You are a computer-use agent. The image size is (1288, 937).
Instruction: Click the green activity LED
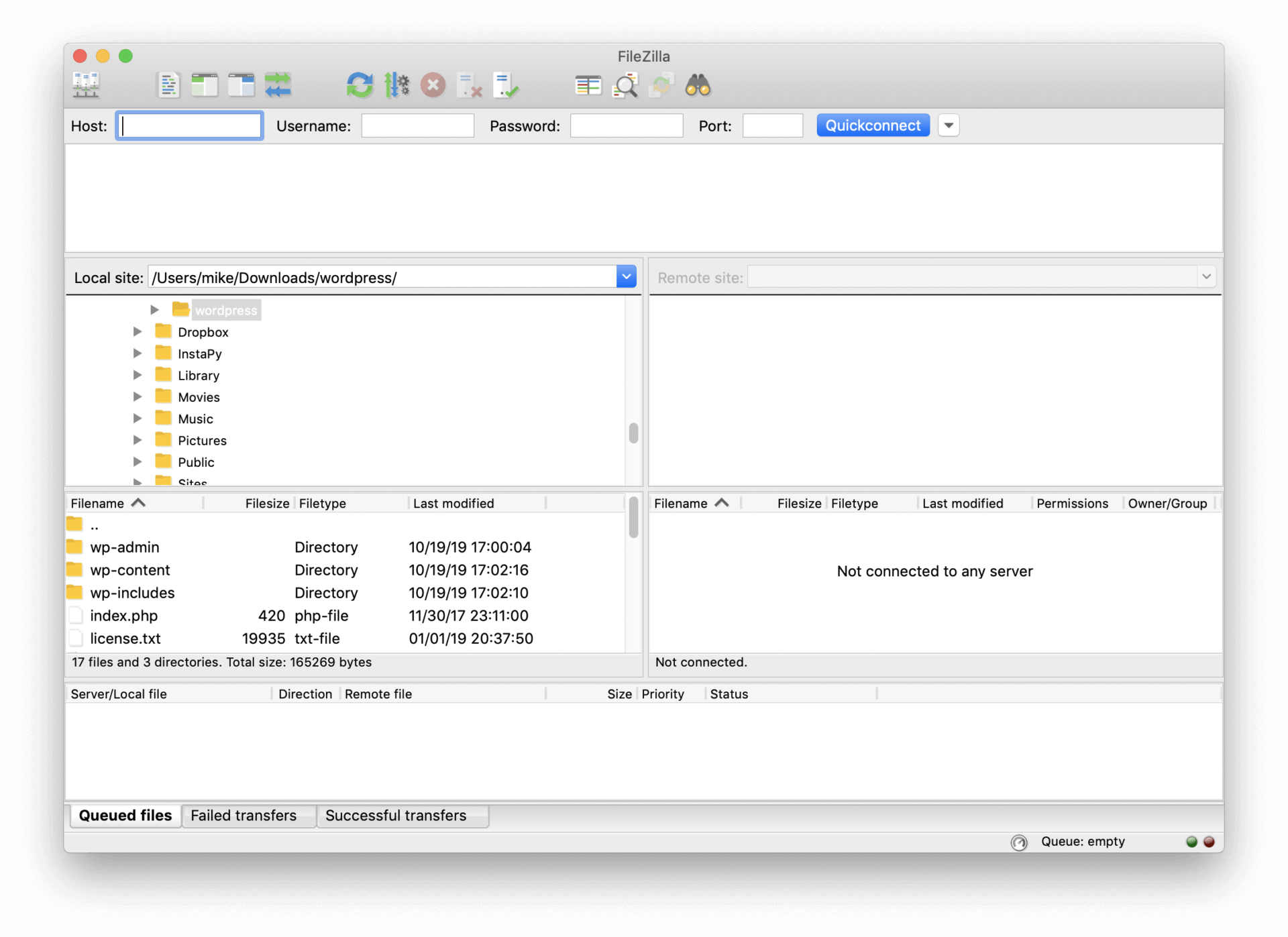click(1191, 842)
